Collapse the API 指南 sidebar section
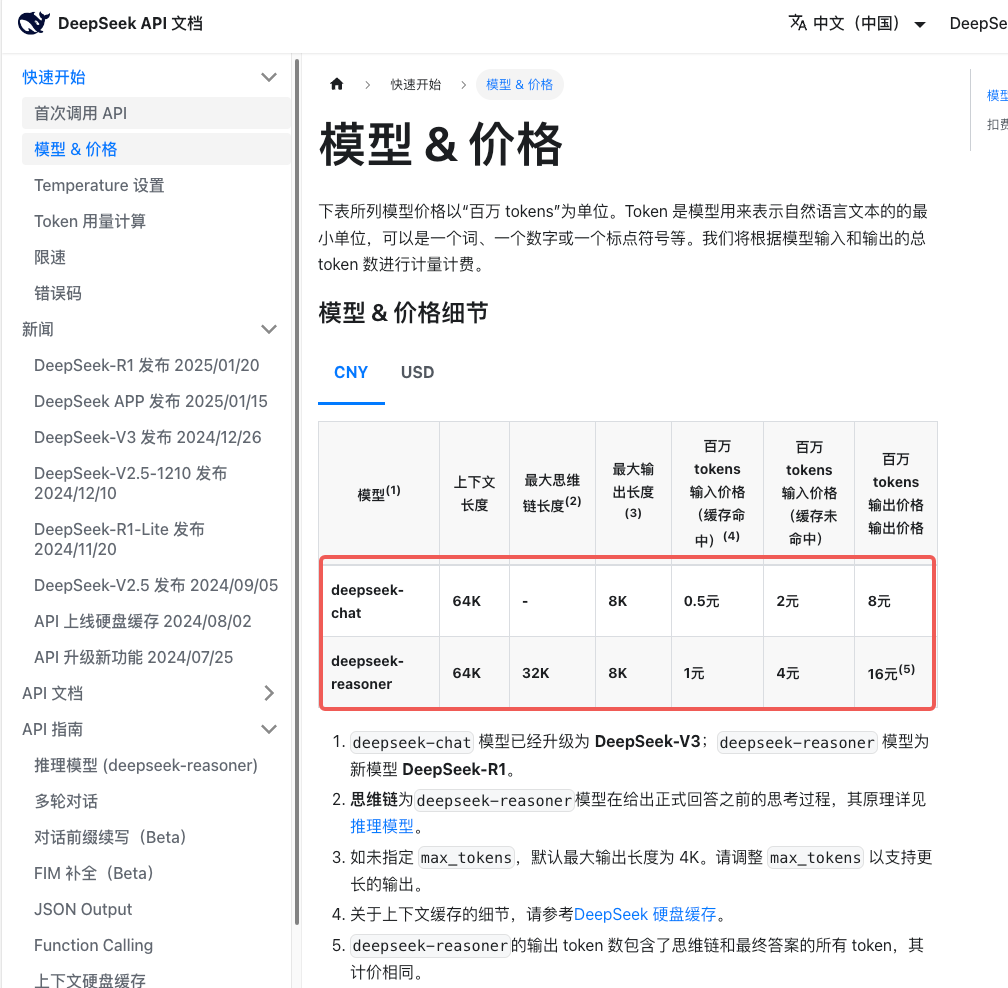1008x988 pixels. click(268, 729)
